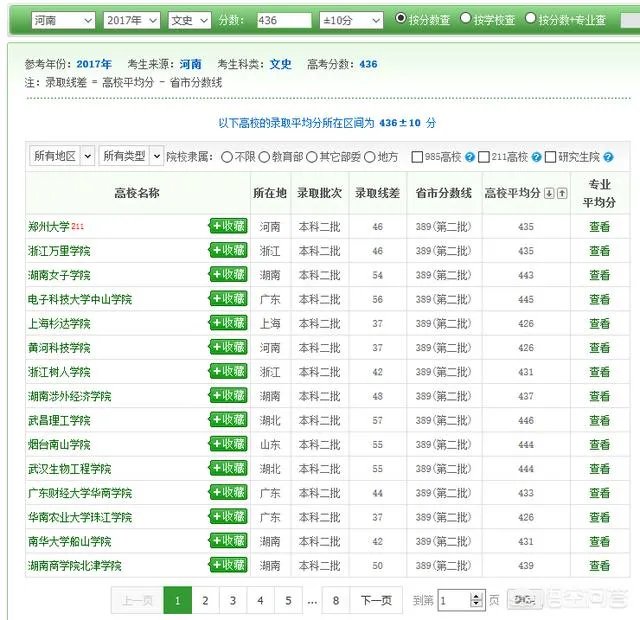Click the 分数 input field with 436

[x=284, y=20]
